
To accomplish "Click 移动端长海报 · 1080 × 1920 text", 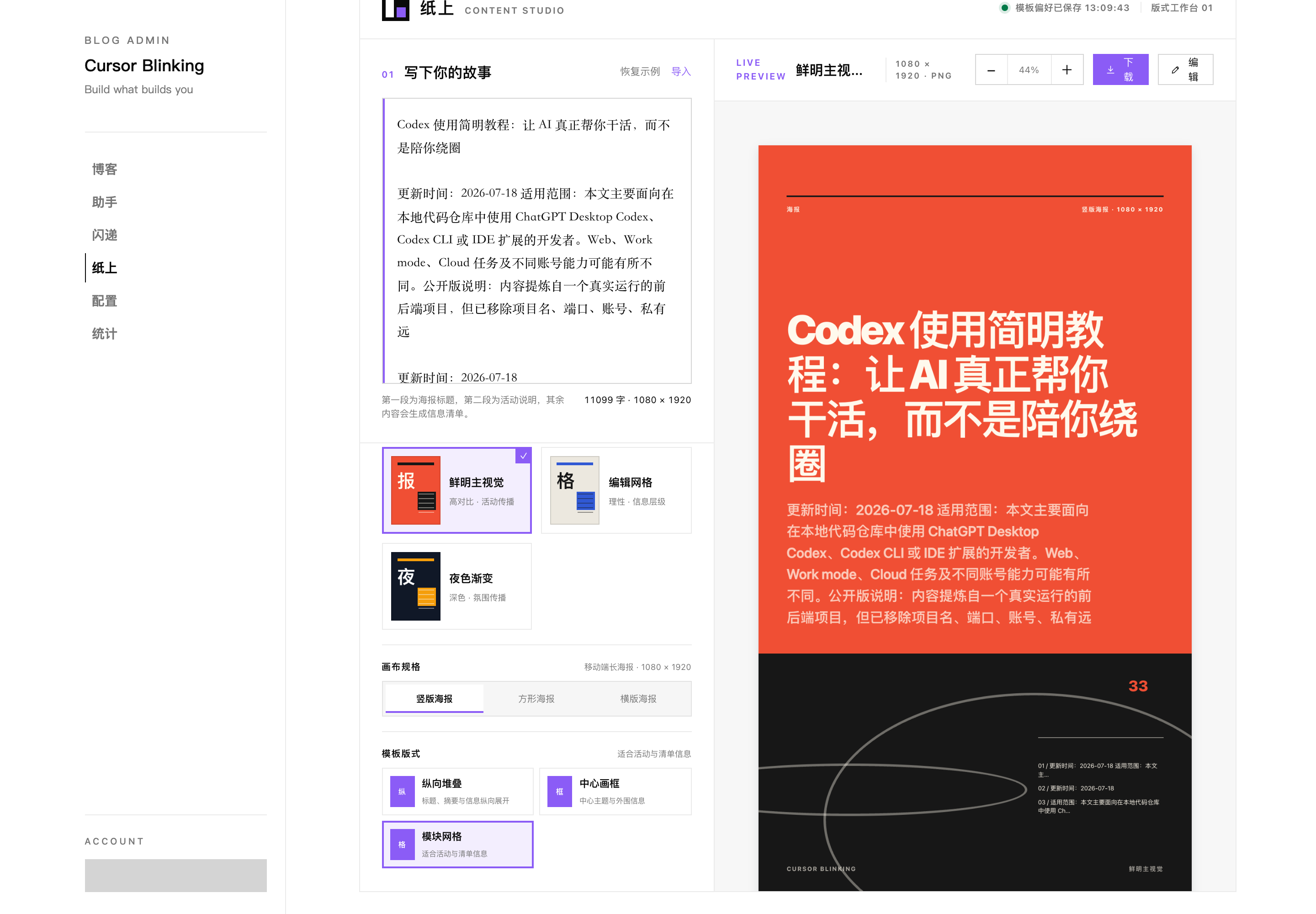I will click(x=637, y=667).
